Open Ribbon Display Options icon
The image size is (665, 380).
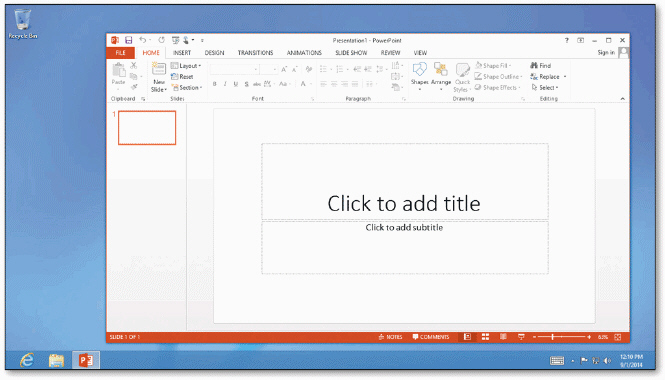pos(581,40)
